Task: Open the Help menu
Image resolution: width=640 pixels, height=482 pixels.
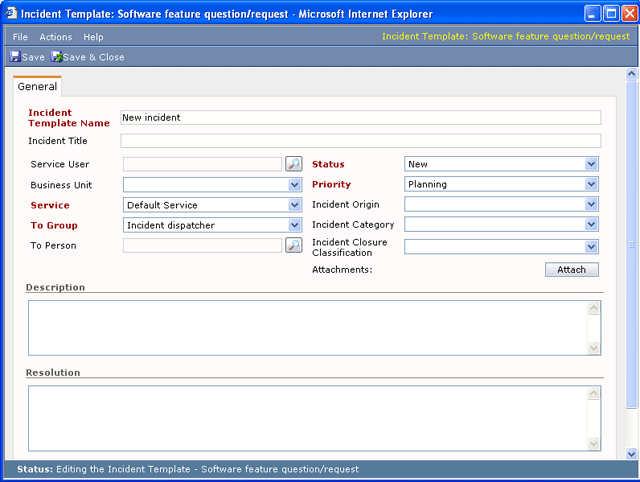Action: point(93,37)
